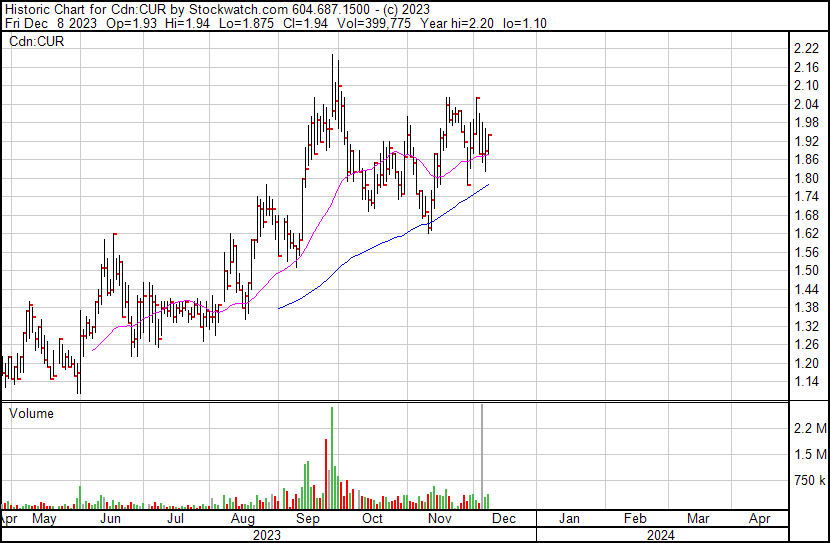
Task: Click the 1.14 price axis label
Action: [x=806, y=381]
